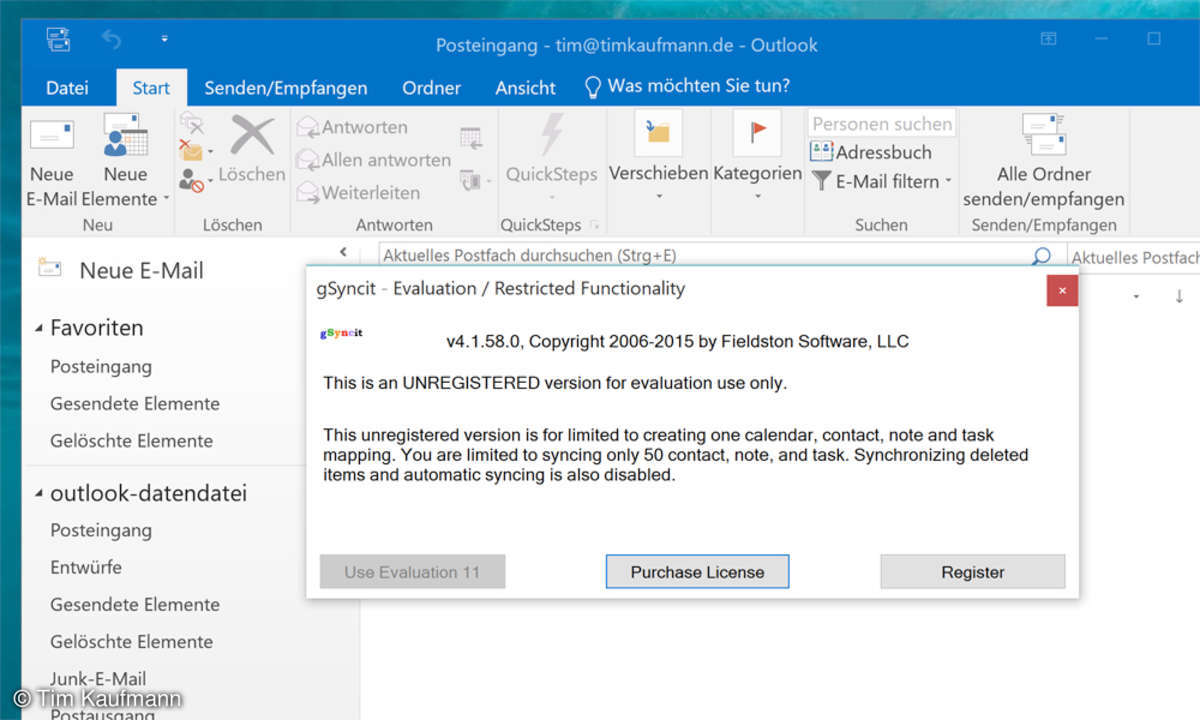Screen dimensions: 1200x720
Task: Open the Entwürfe folder
Action: pos(86,567)
